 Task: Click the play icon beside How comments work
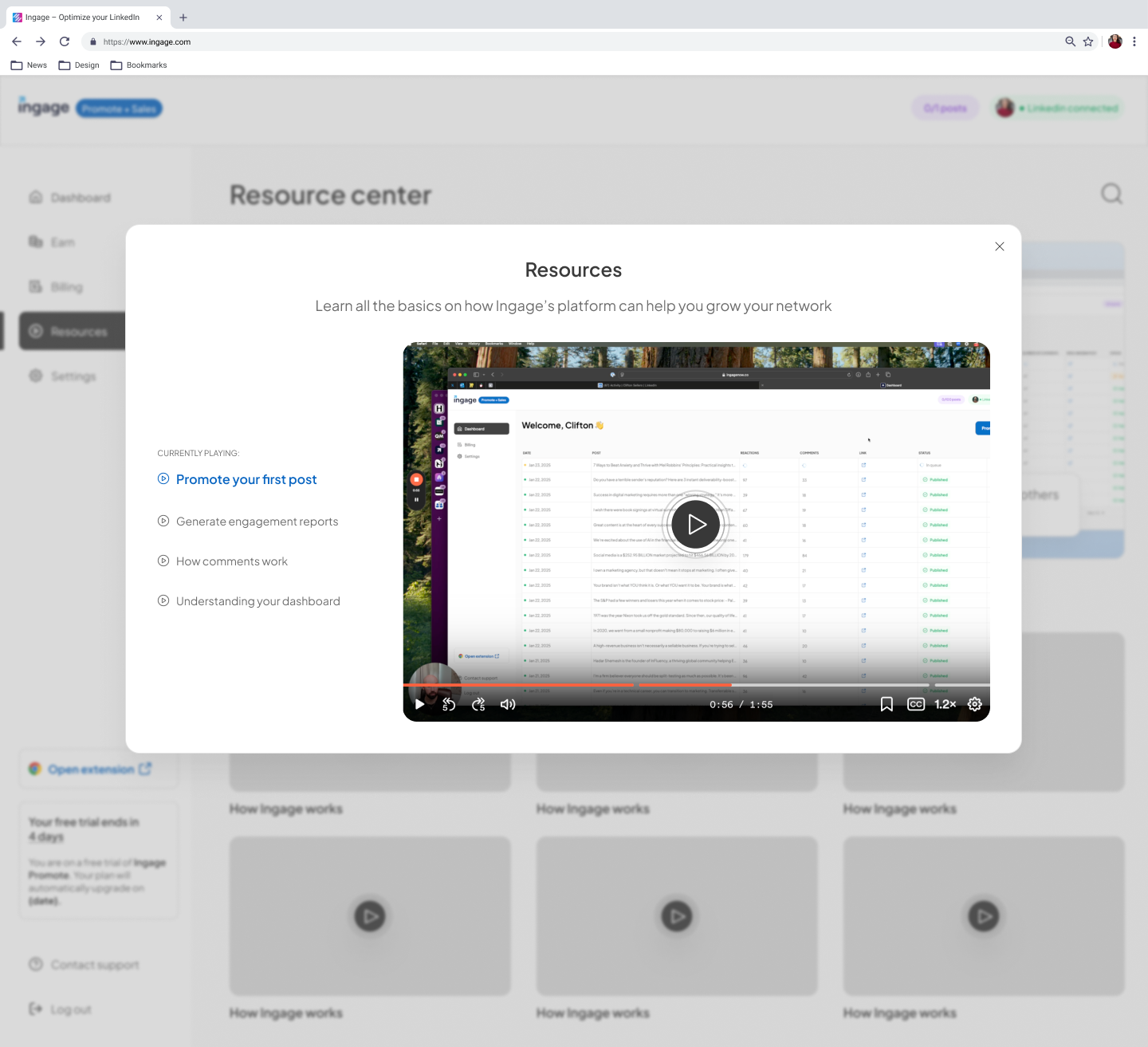163,561
